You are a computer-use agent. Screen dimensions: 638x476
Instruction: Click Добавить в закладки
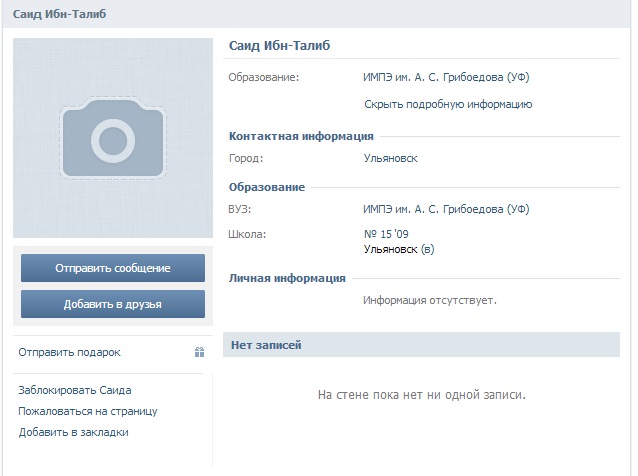coord(74,432)
